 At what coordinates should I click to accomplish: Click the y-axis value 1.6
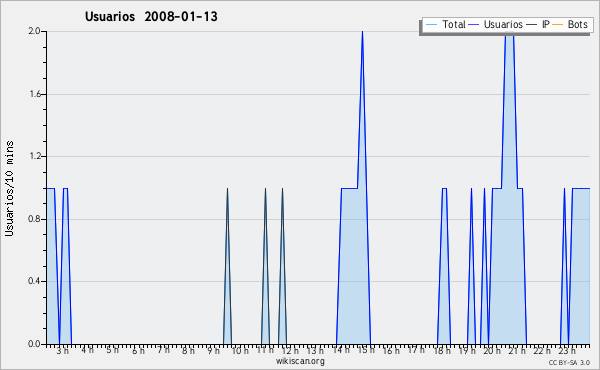pyautogui.click(x=34, y=94)
